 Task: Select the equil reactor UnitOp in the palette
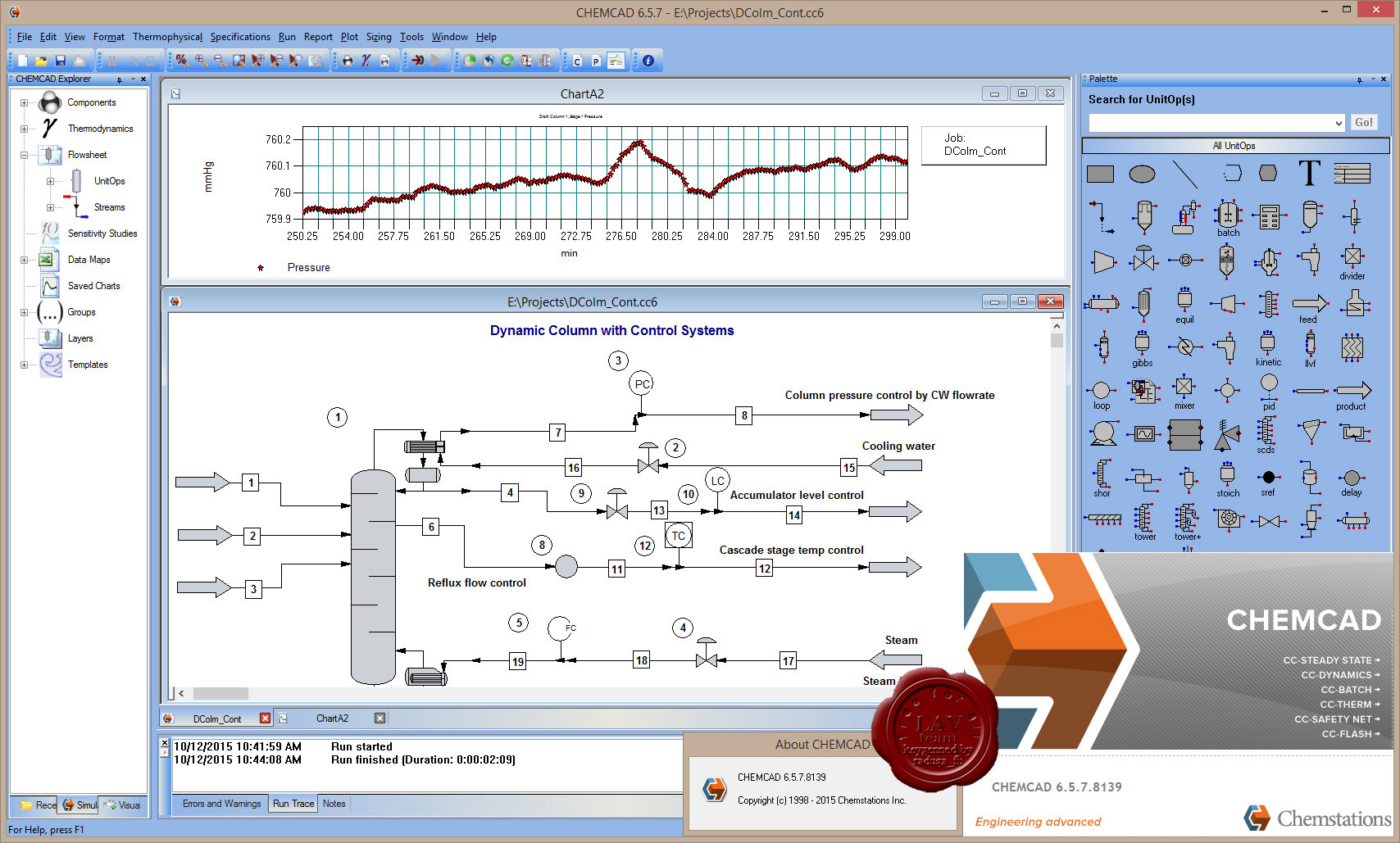pos(1184,306)
